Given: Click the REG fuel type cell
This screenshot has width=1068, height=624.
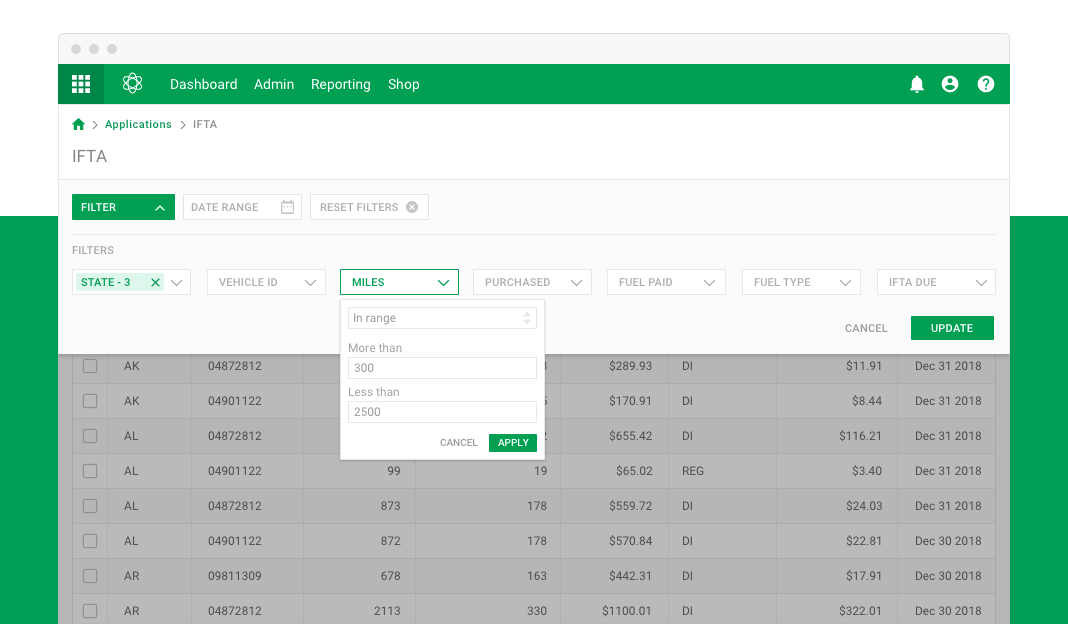Looking at the screenshot, I should [x=693, y=471].
